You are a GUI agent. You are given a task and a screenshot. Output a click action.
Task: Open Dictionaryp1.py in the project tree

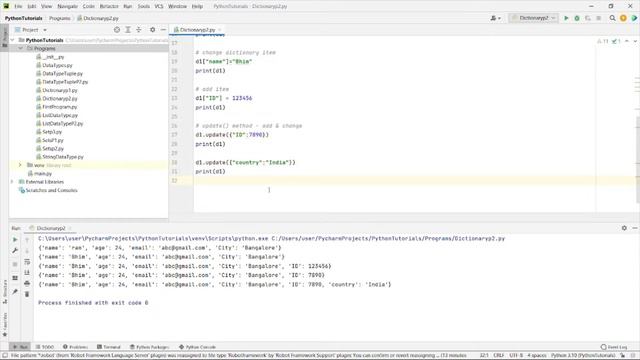[60, 90]
